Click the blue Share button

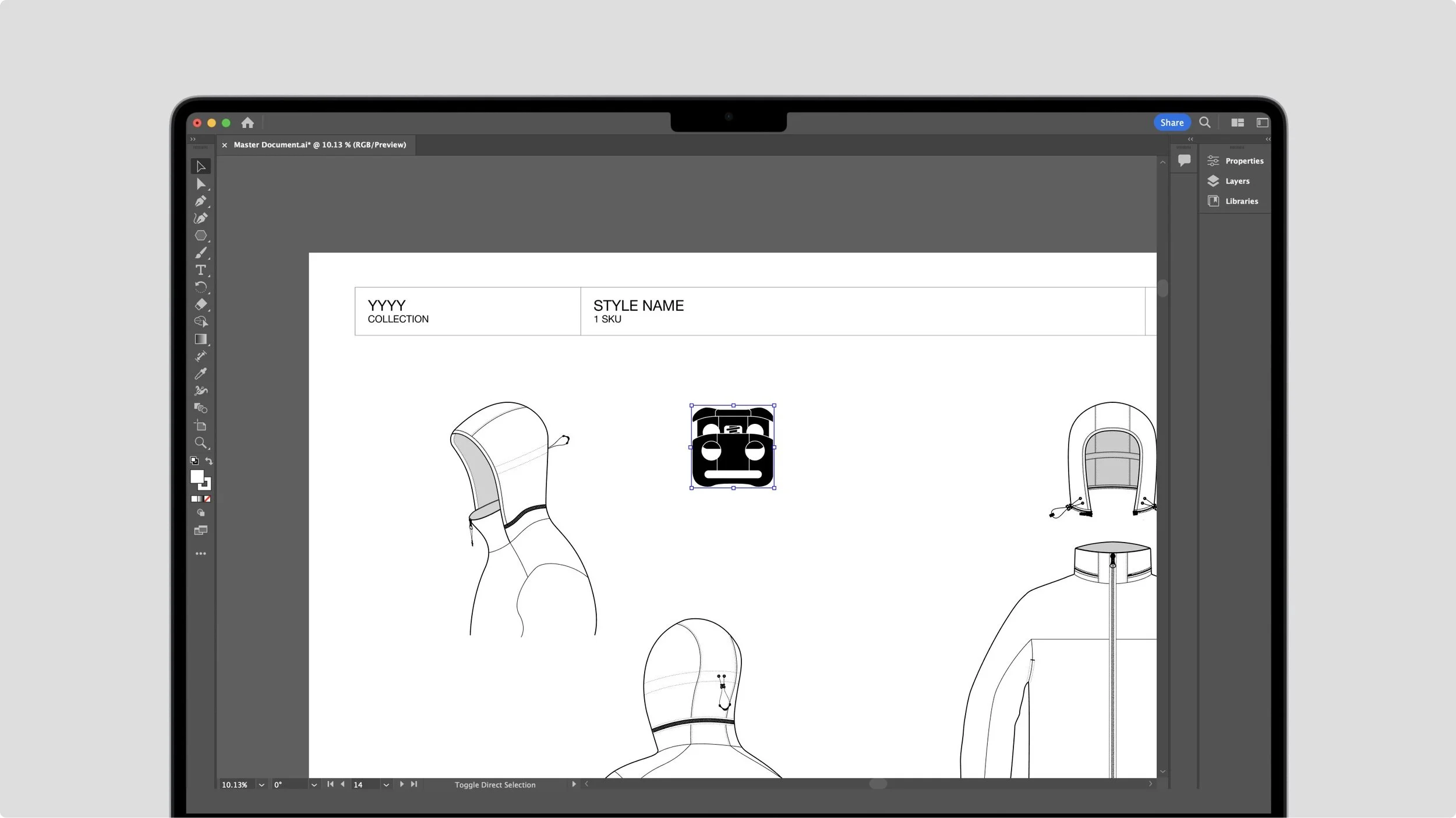coord(1171,123)
